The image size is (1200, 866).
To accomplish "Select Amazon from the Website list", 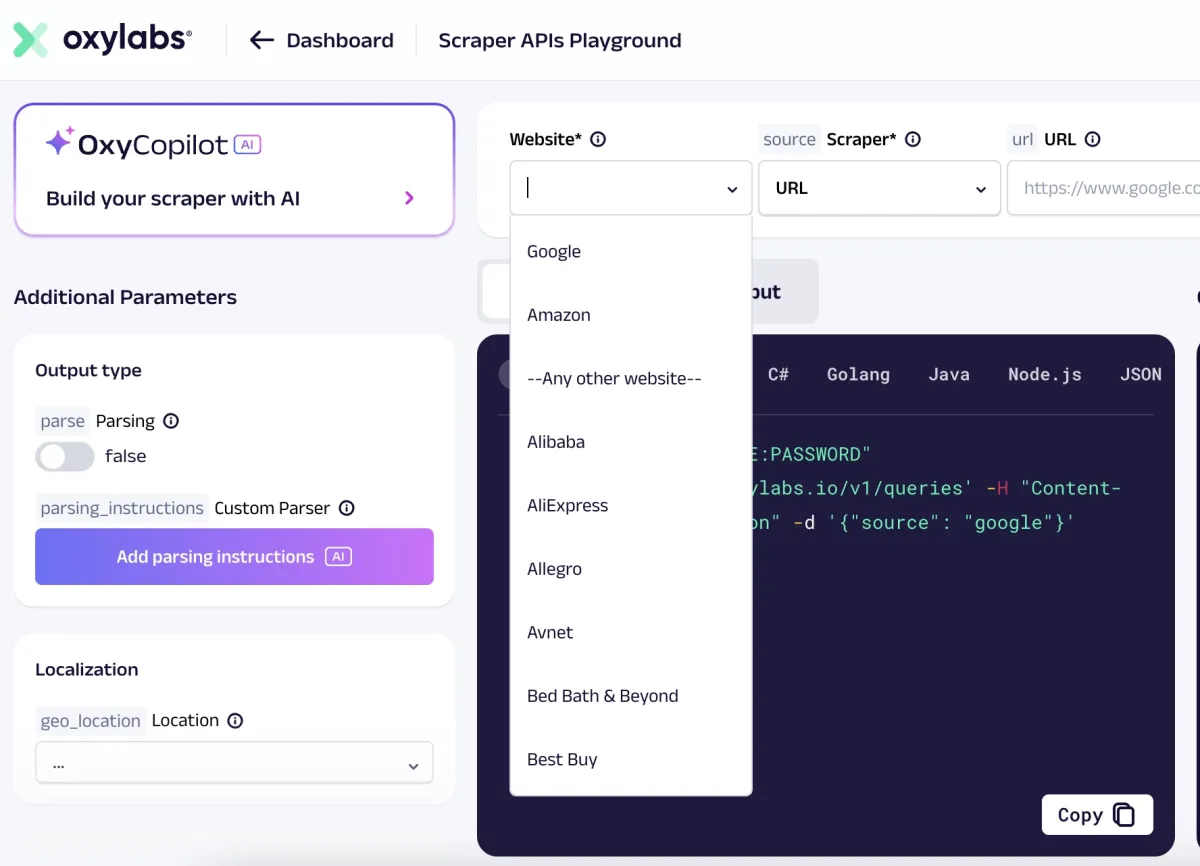I will (x=631, y=315).
